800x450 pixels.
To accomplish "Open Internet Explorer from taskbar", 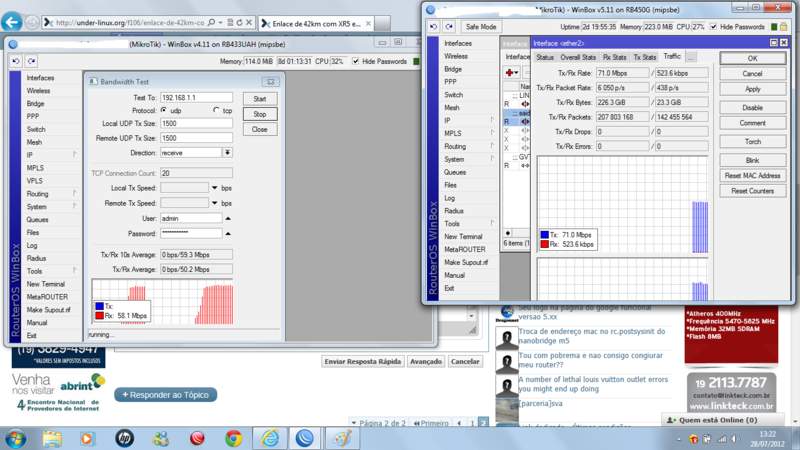I will tap(270, 438).
